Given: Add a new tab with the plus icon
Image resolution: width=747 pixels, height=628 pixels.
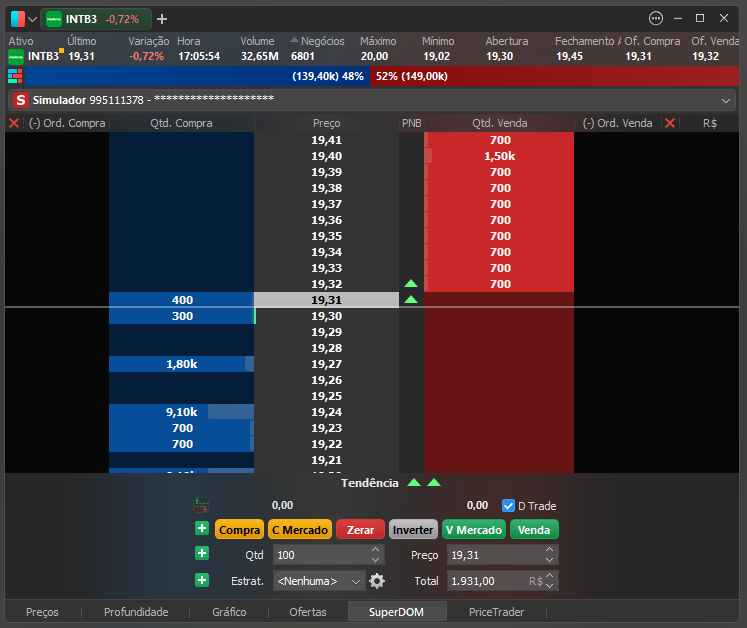Looking at the screenshot, I should [162, 19].
